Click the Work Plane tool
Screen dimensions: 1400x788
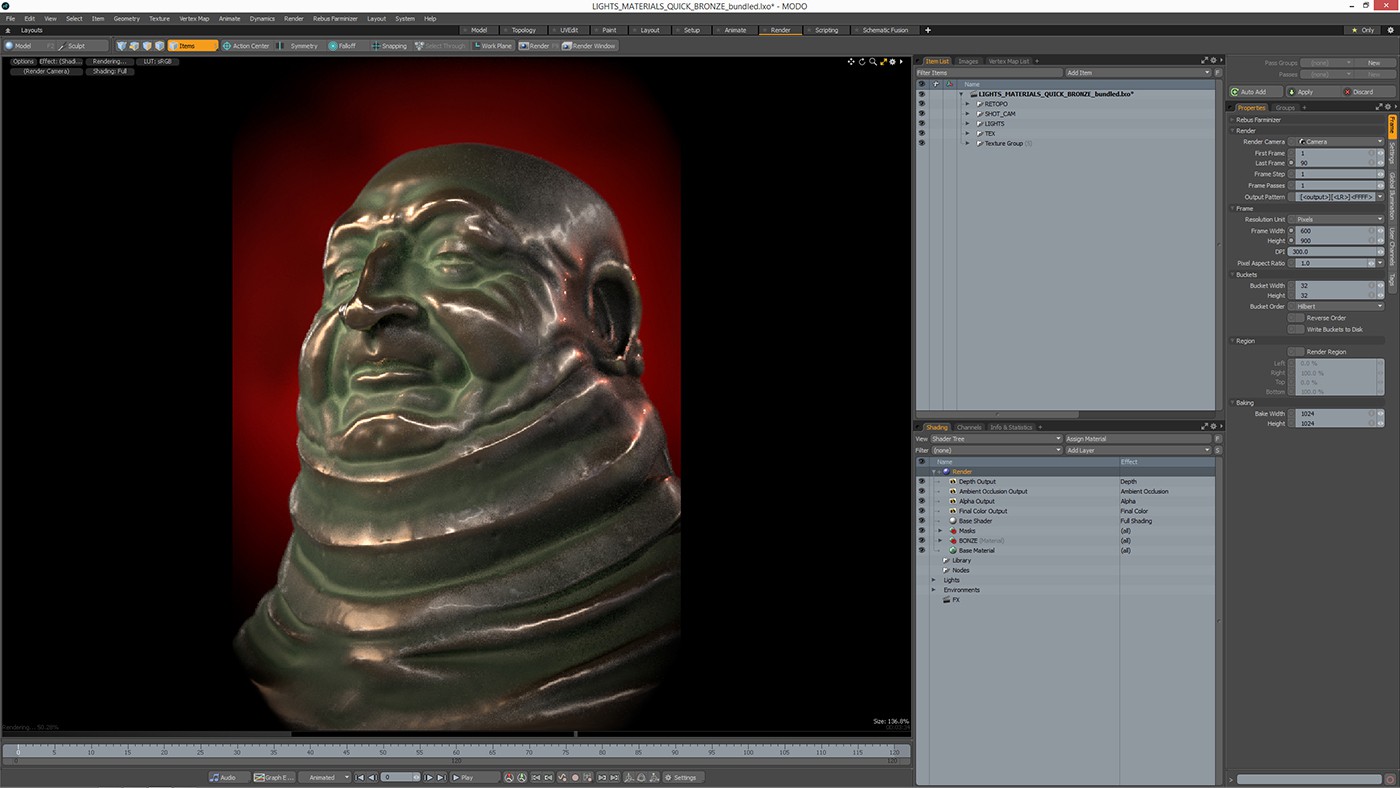click(492, 46)
